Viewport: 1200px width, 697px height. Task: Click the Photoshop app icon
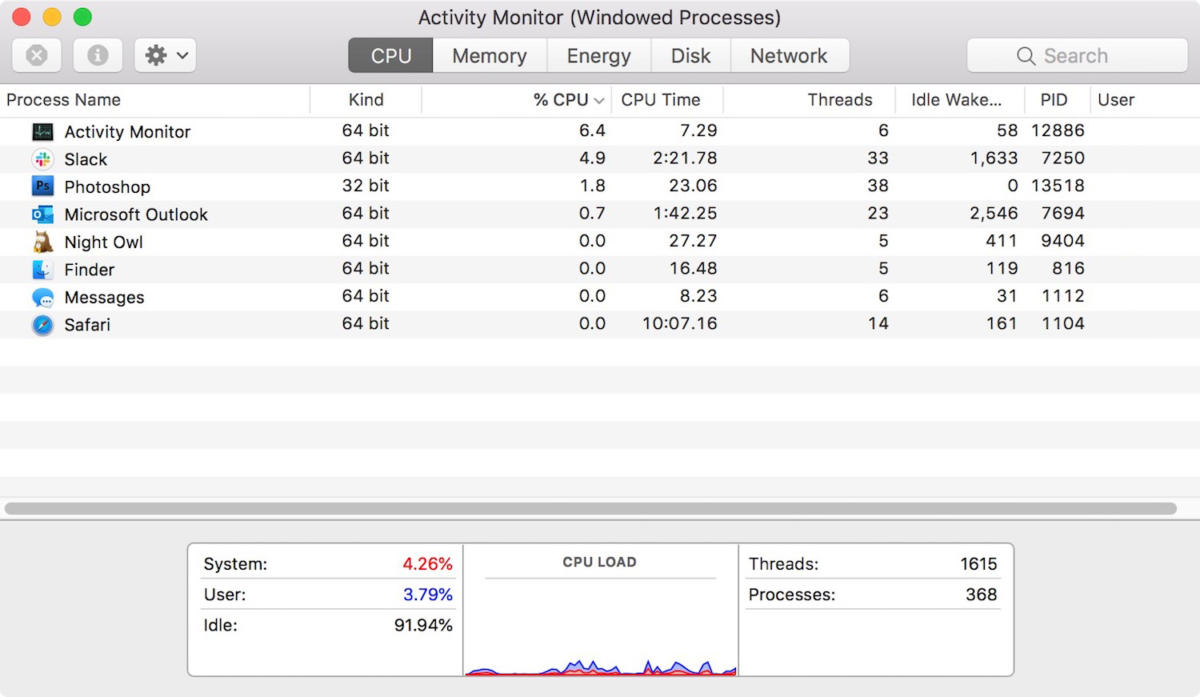(x=42, y=186)
